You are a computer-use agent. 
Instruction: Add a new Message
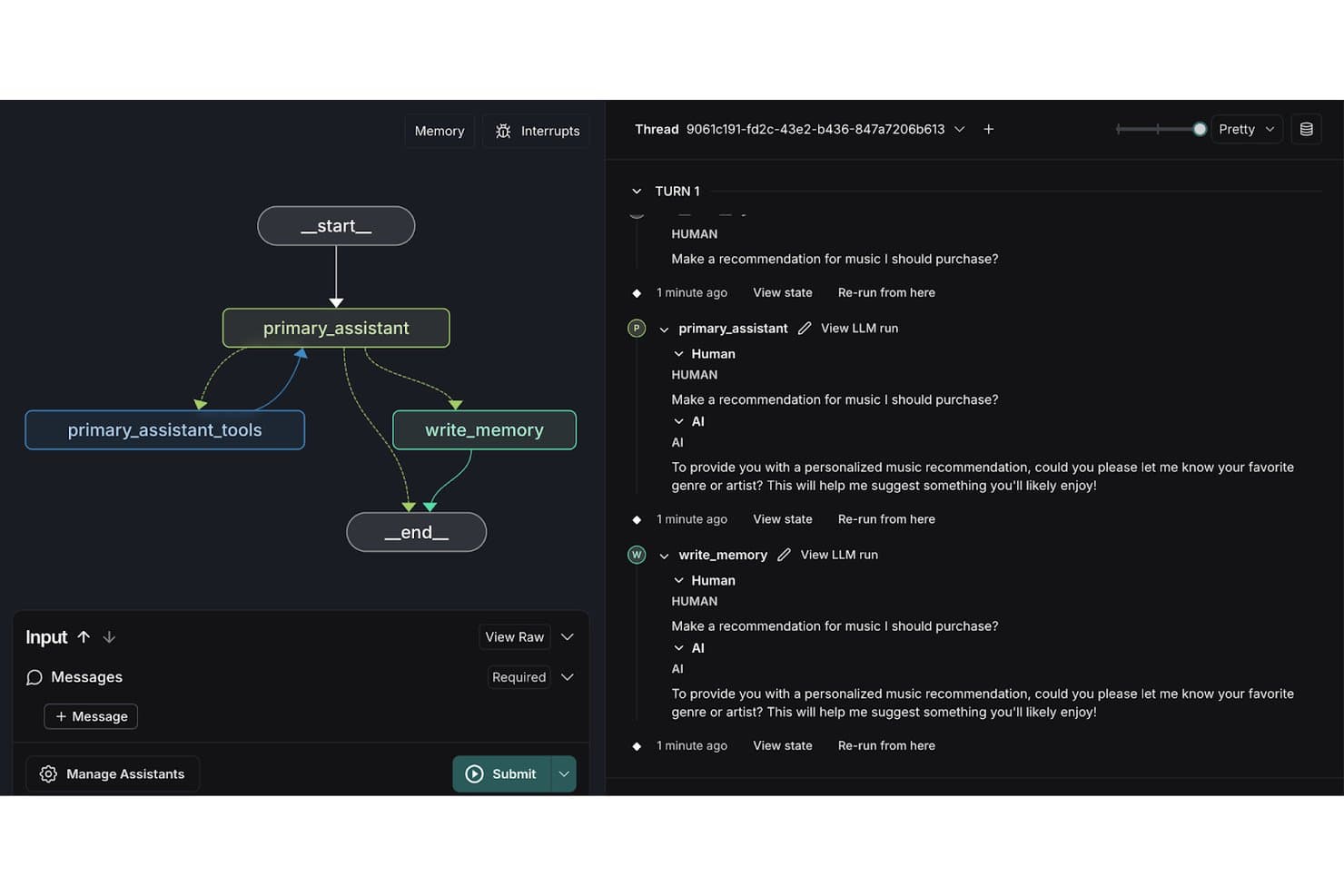coord(91,716)
